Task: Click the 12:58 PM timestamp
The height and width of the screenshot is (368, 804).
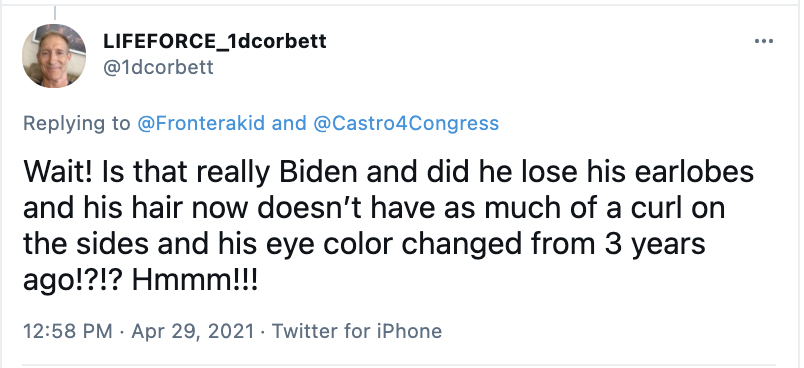Action: pyautogui.click(x=68, y=331)
